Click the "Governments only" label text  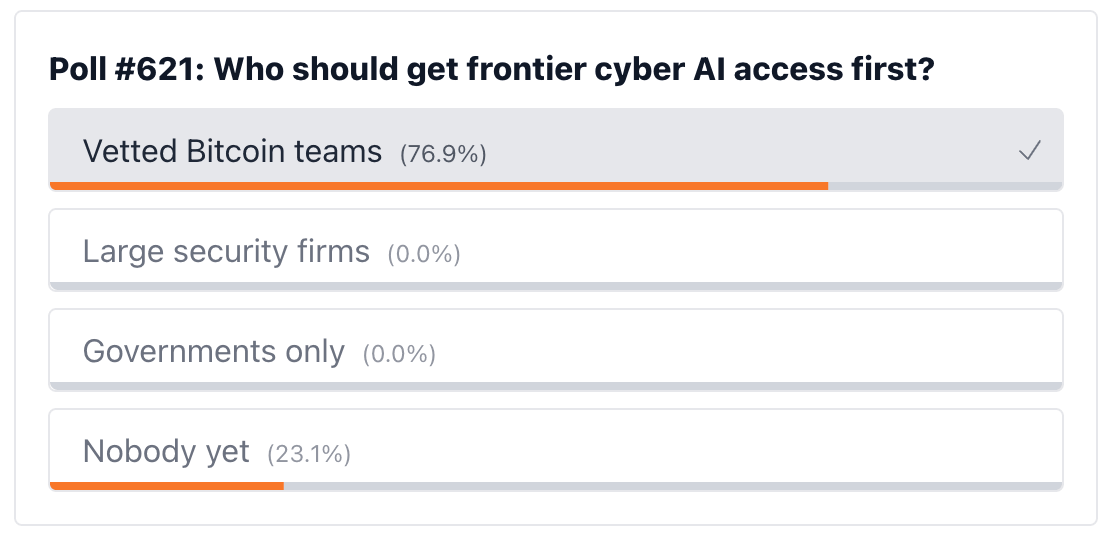click(x=214, y=352)
